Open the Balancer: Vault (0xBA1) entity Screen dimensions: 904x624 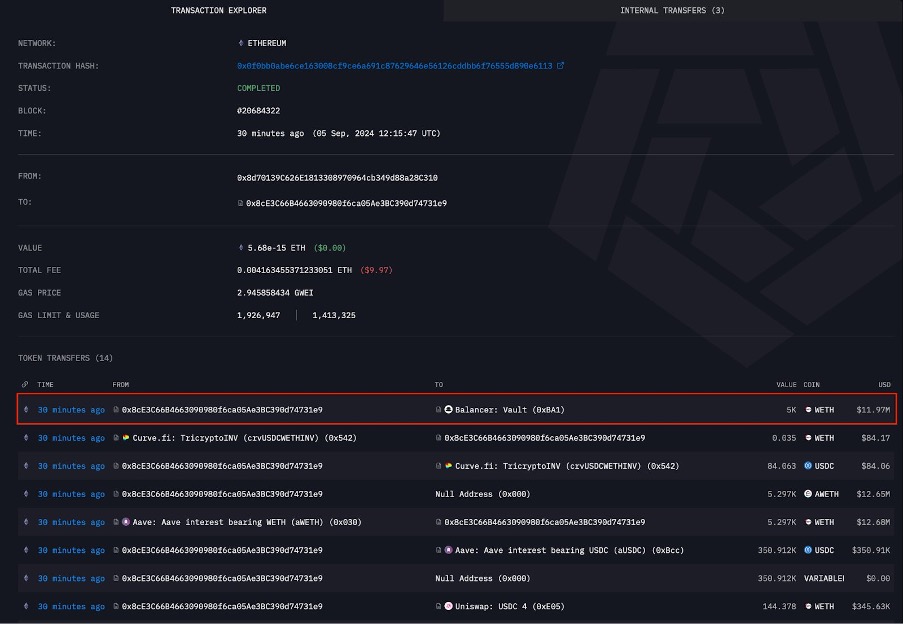(510, 410)
